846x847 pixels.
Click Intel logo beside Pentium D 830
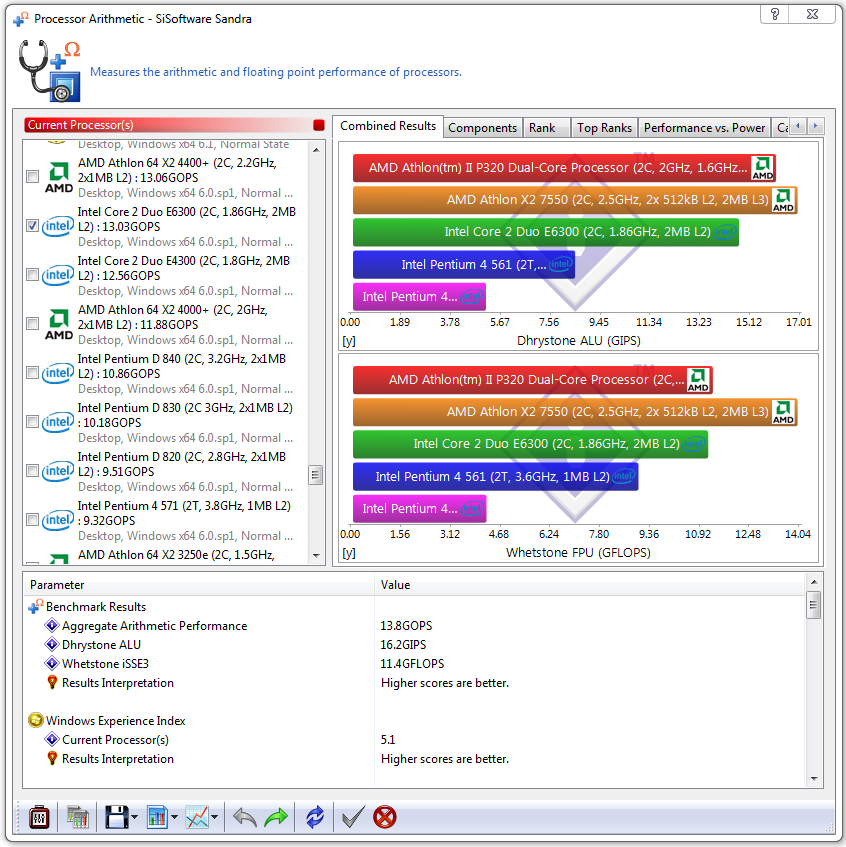pyautogui.click(x=58, y=422)
